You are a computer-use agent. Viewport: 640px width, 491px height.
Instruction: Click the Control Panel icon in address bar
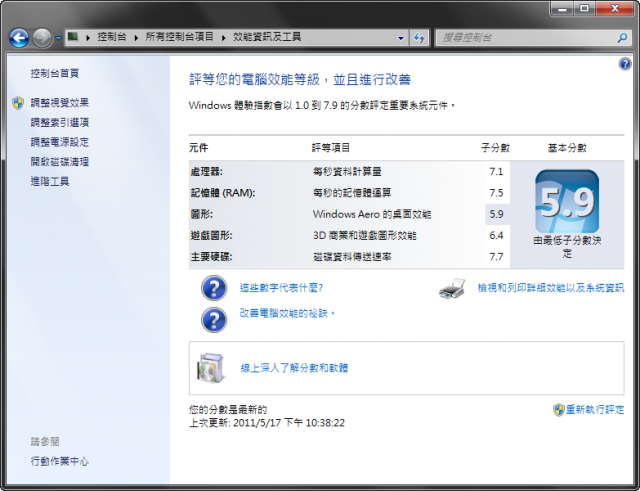(x=73, y=37)
